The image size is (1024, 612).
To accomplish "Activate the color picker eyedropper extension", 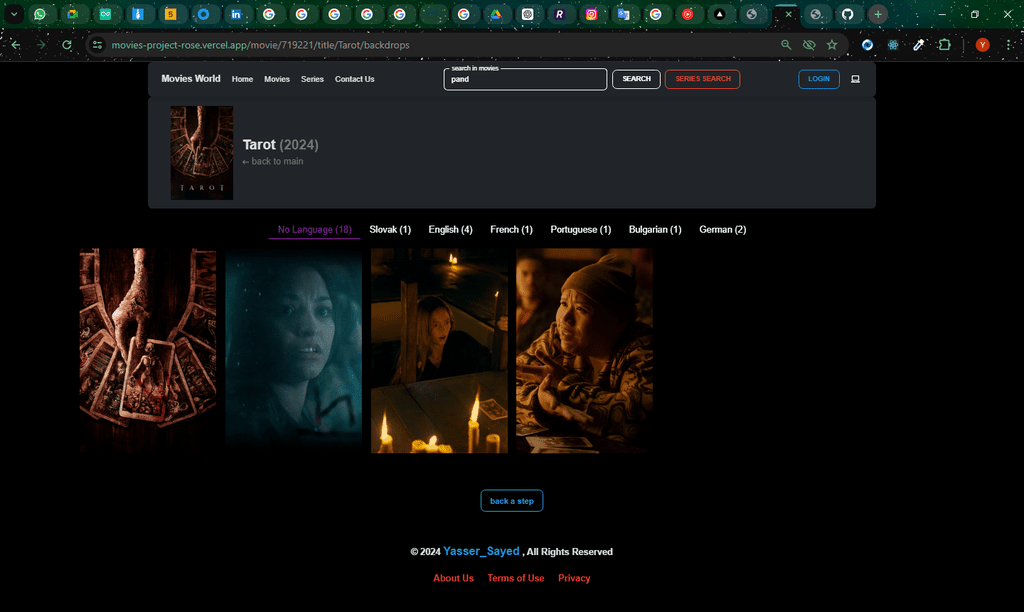I will pos(918,45).
